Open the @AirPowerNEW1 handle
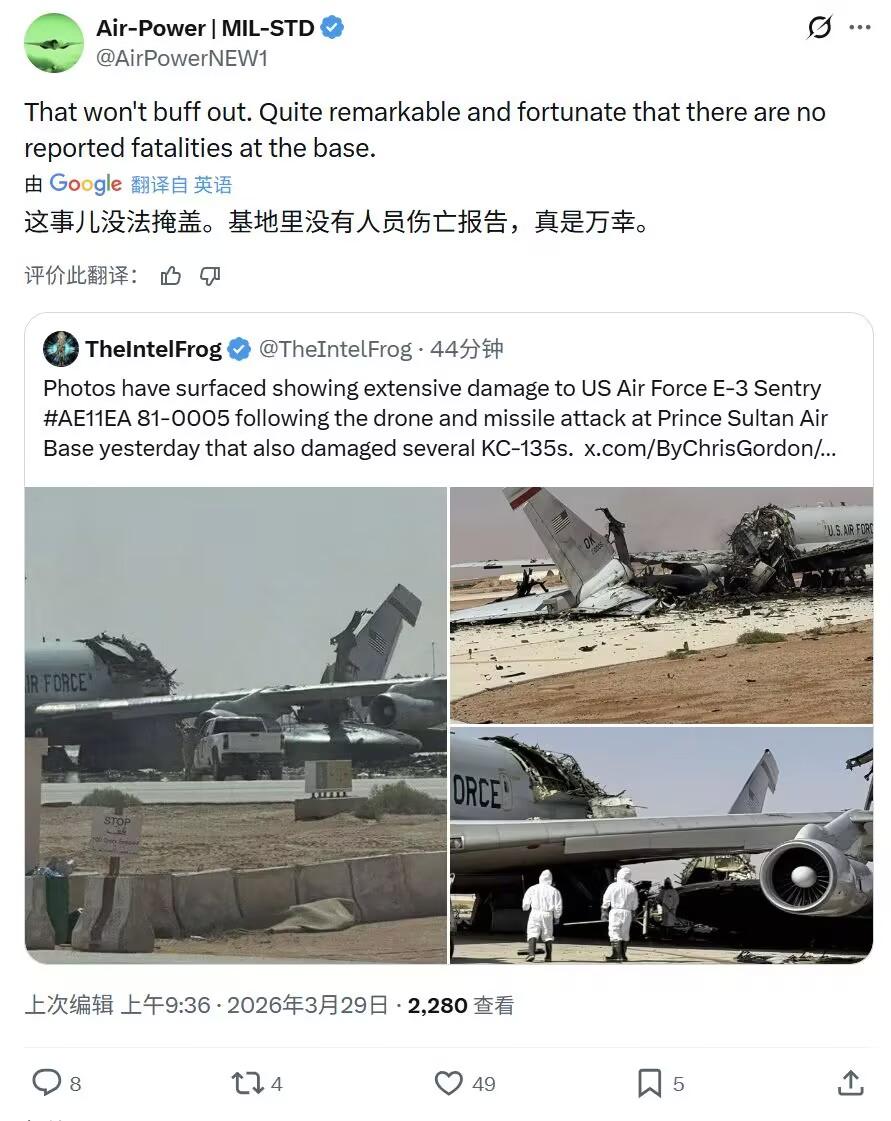This screenshot has height=1121, width=891. coord(182,59)
